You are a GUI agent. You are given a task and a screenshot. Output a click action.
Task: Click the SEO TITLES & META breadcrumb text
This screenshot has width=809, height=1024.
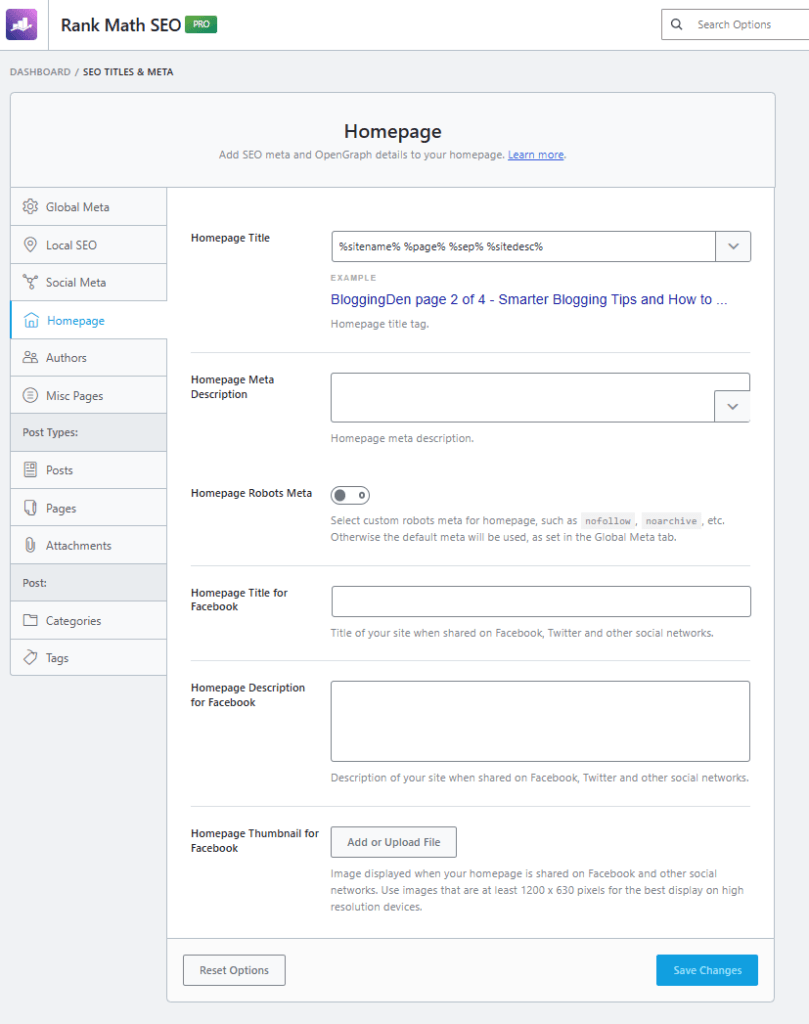pos(128,72)
